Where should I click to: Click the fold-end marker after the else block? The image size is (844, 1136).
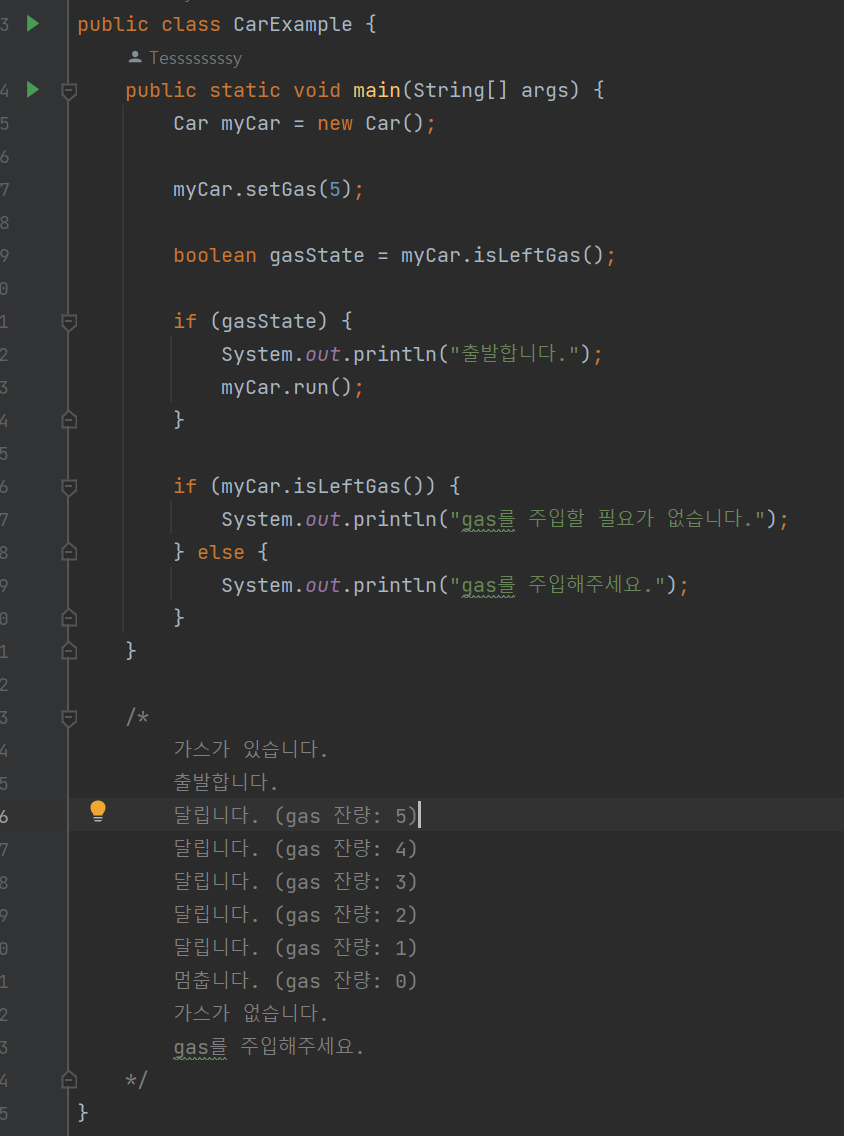68,617
